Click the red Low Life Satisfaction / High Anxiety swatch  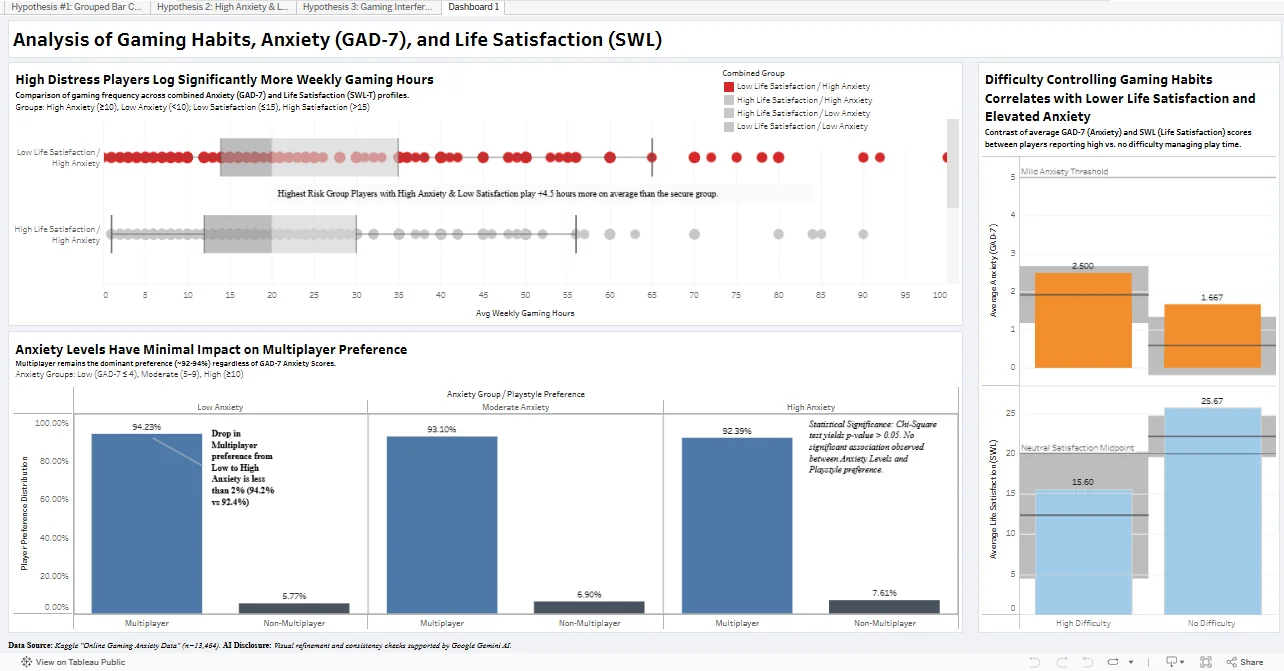pos(728,87)
